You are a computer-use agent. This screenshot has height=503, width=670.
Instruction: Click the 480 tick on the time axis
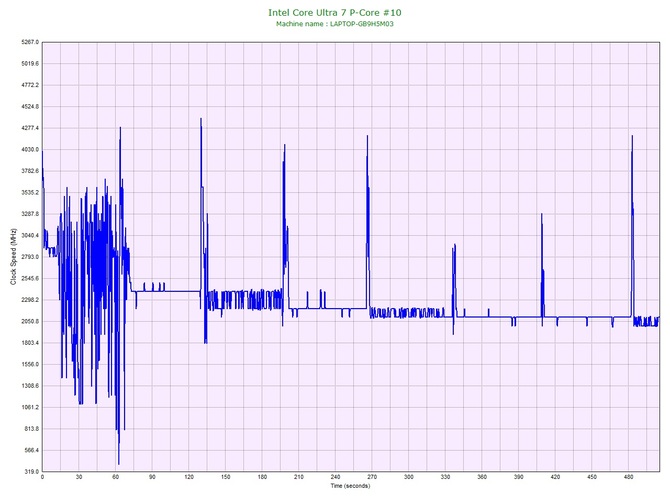point(629,477)
